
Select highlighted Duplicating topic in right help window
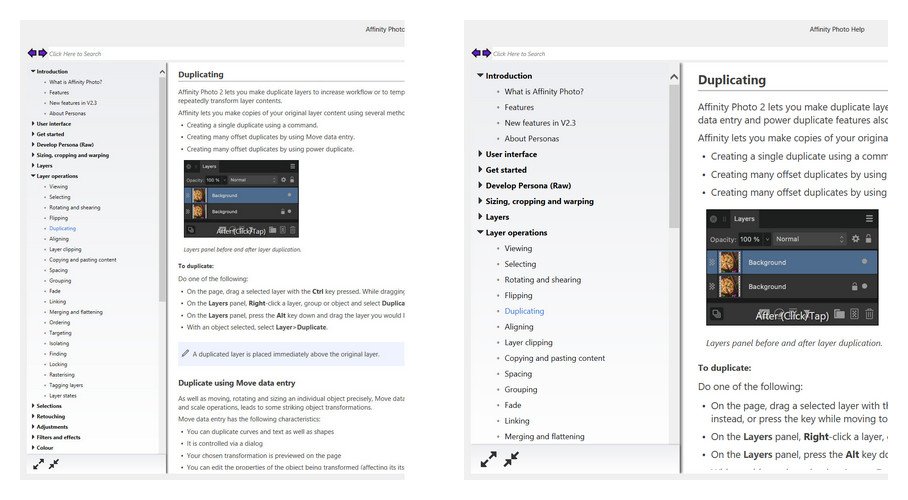(524, 311)
